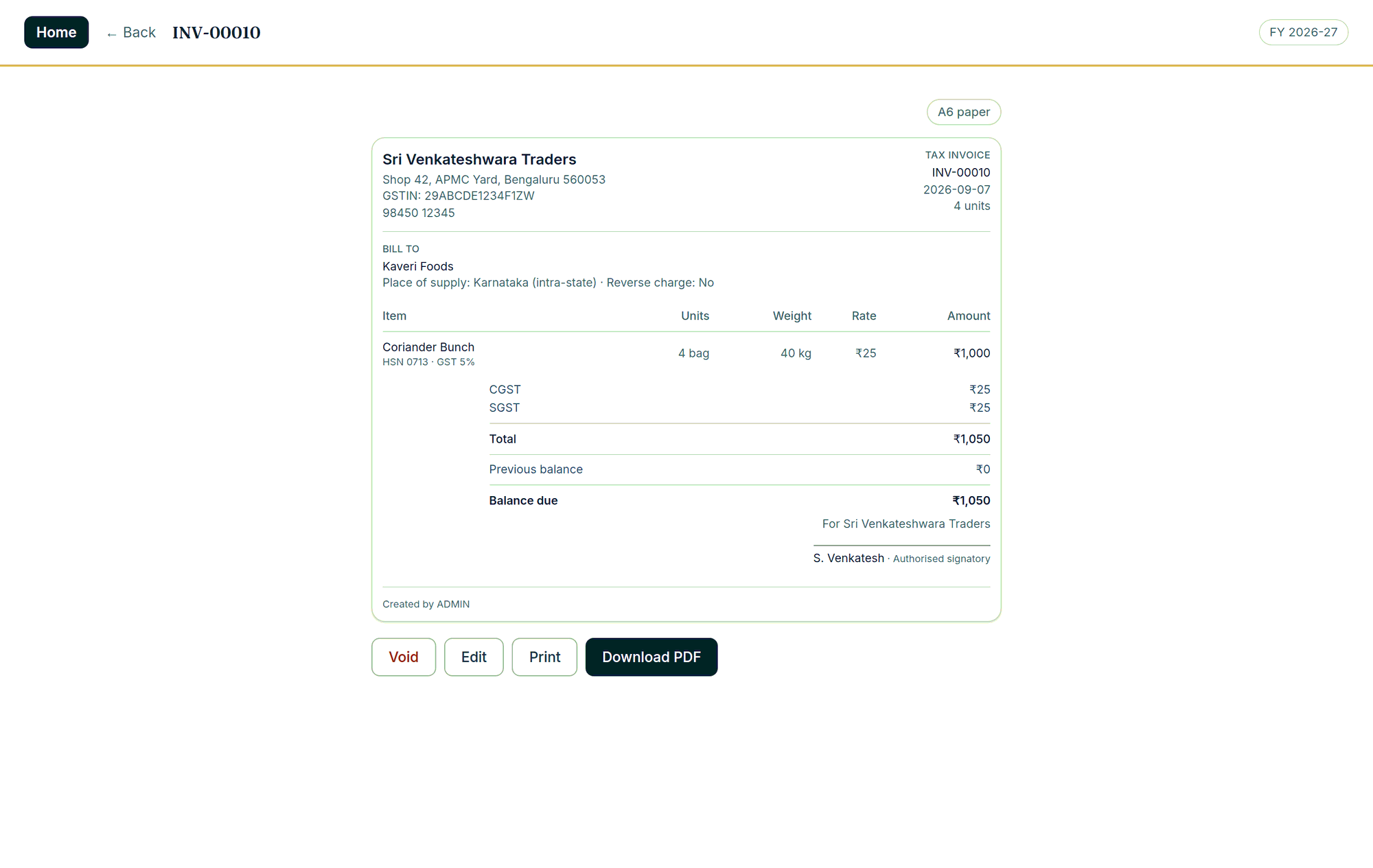Select HSN 0713 · GST 5% text
Image resolution: width=1373 pixels, height=868 pixels.
coord(428,362)
